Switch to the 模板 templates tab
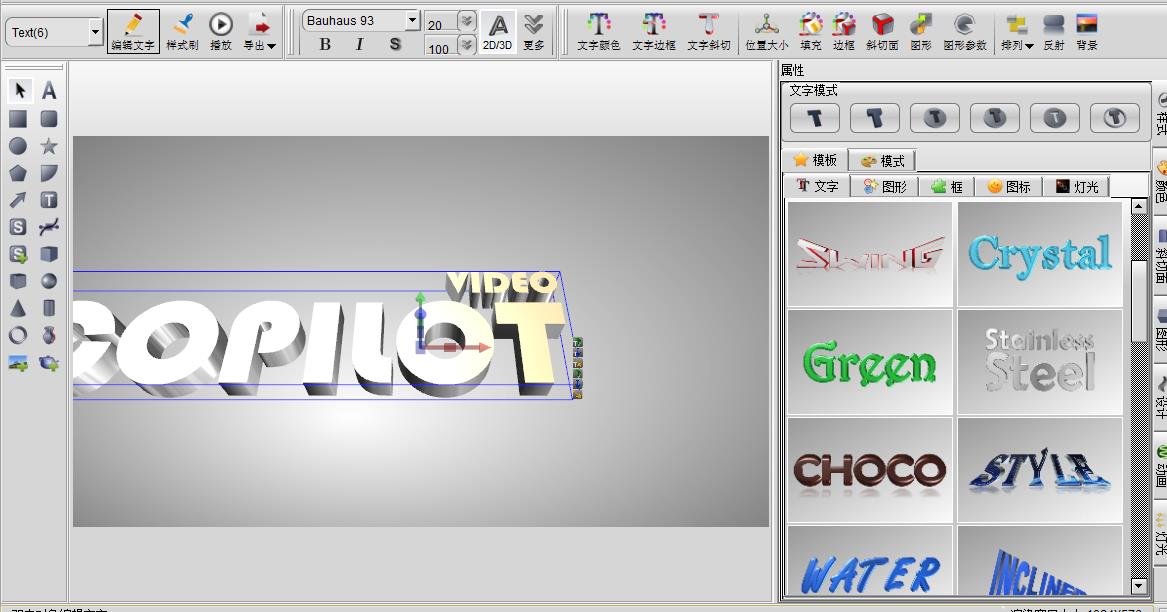This screenshot has height=612, width=1167. [815, 160]
